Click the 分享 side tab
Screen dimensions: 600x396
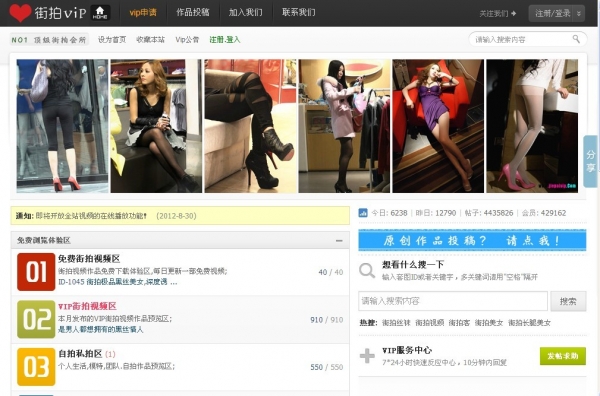(591, 161)
